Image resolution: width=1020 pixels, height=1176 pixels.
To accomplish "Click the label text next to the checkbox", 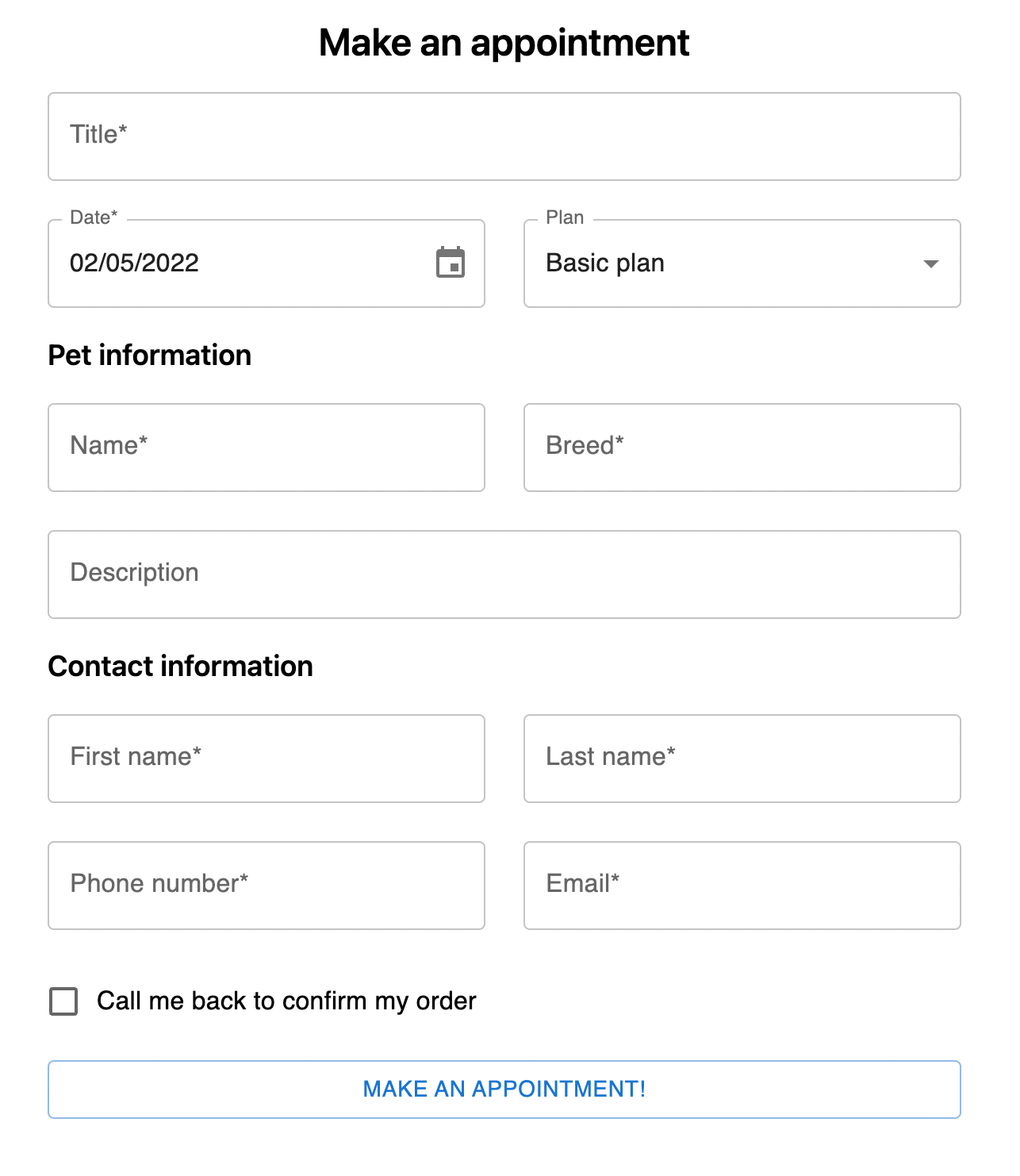I will click(x=285, y=1001).
